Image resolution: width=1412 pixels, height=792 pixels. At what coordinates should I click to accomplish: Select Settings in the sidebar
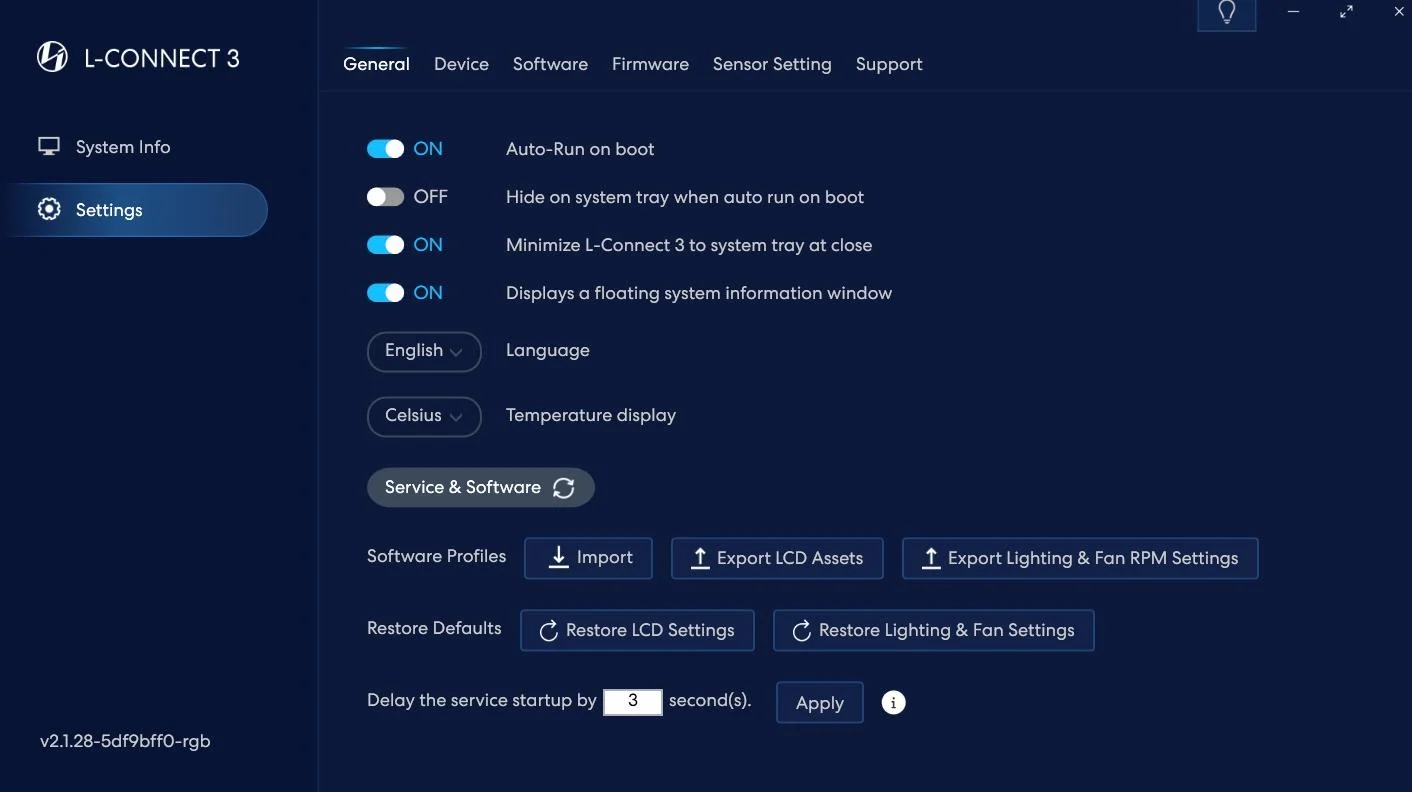tap(136, 210)
